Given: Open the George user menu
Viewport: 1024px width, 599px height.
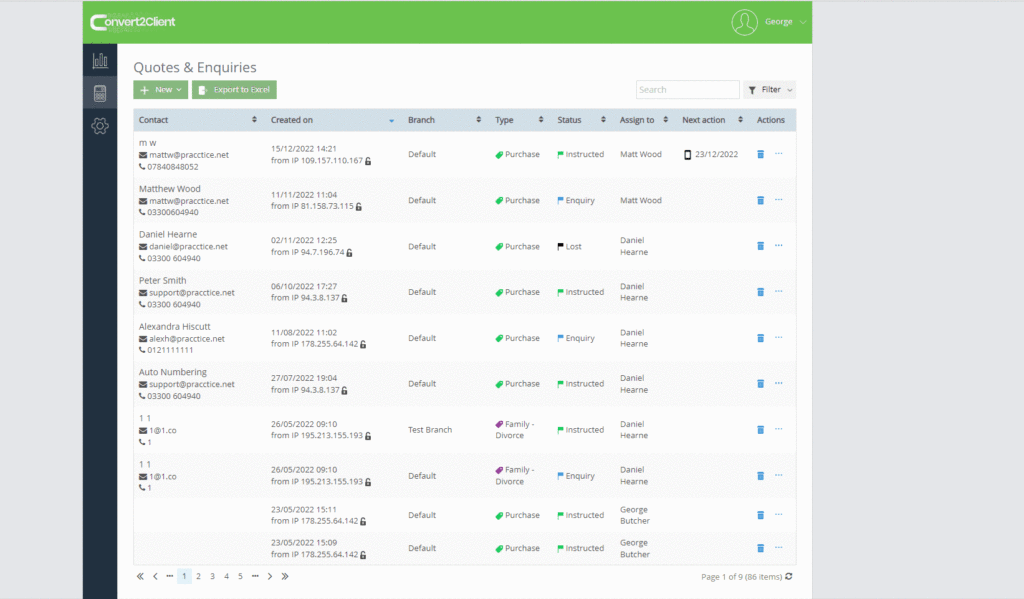Looking at the screenshot, I should (785, 22).
